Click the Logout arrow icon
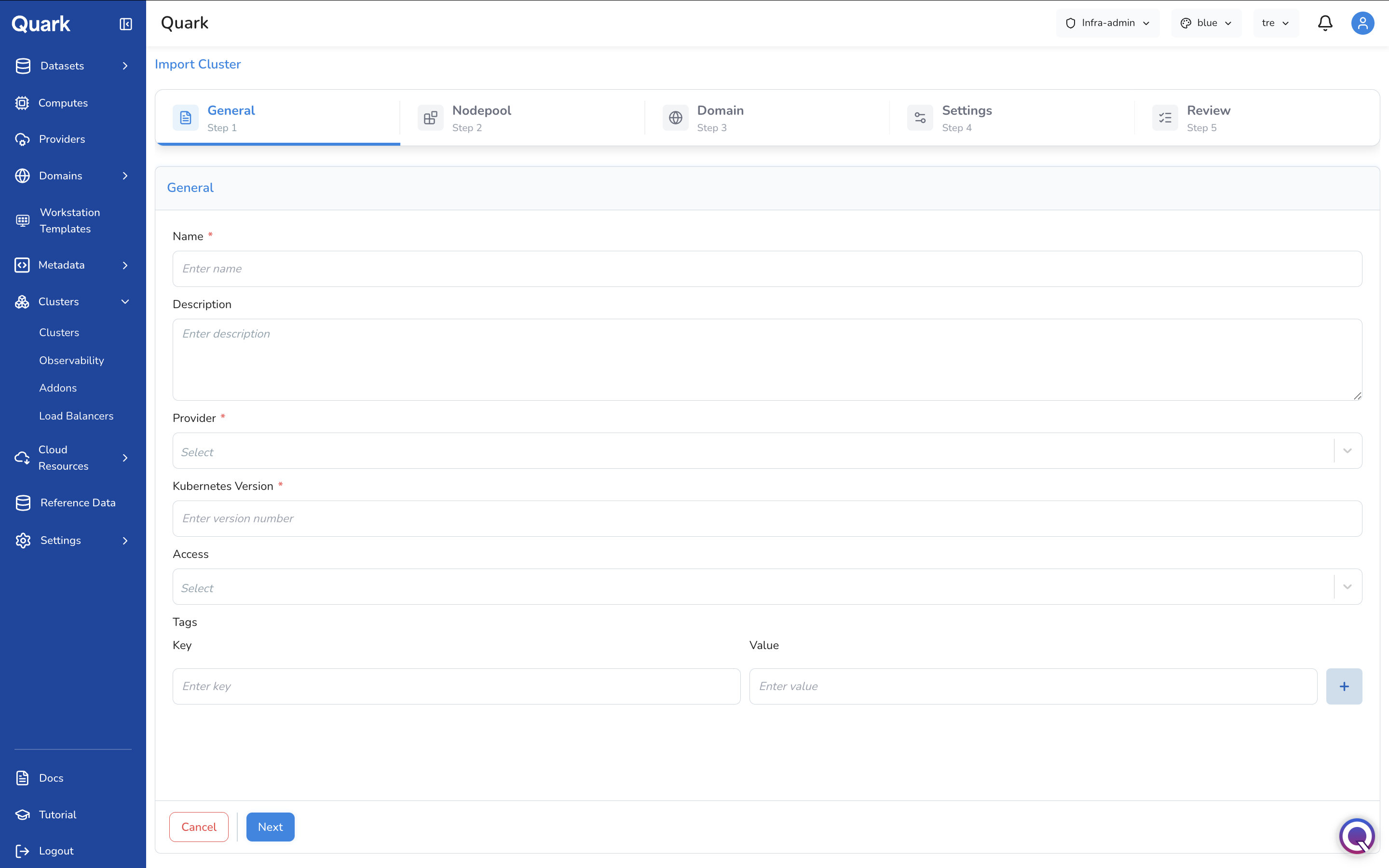Viewport: 1389px width, 868px height. pyautogui.click(x=22, y=851)
